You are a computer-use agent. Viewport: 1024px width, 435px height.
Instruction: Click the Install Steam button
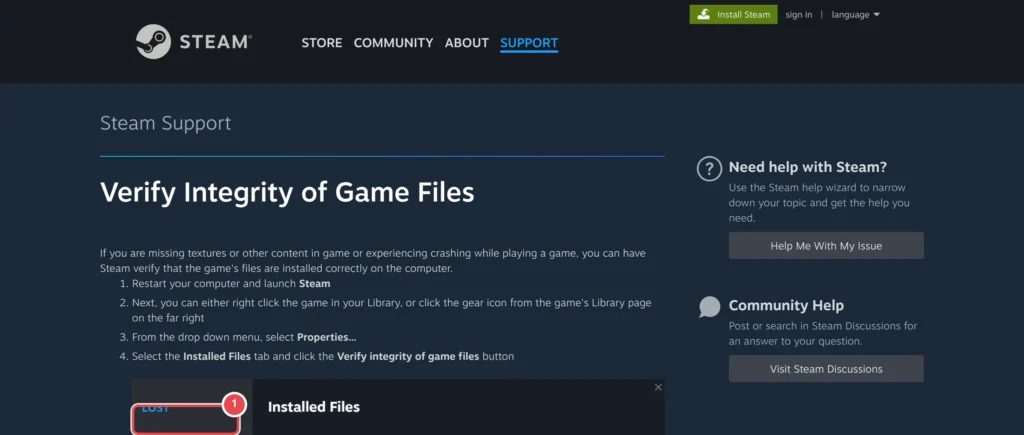733,14
